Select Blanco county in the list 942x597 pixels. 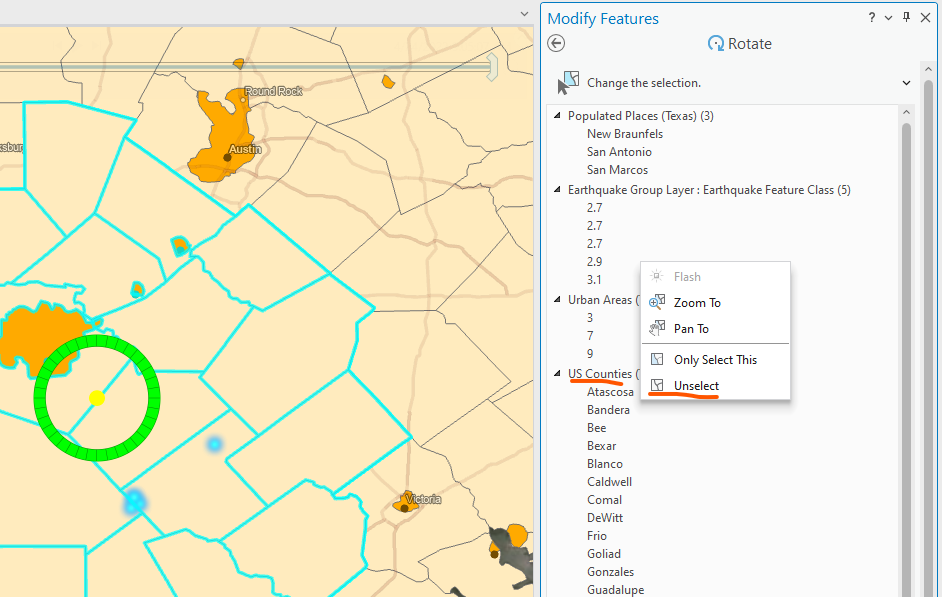coord(605,464)
